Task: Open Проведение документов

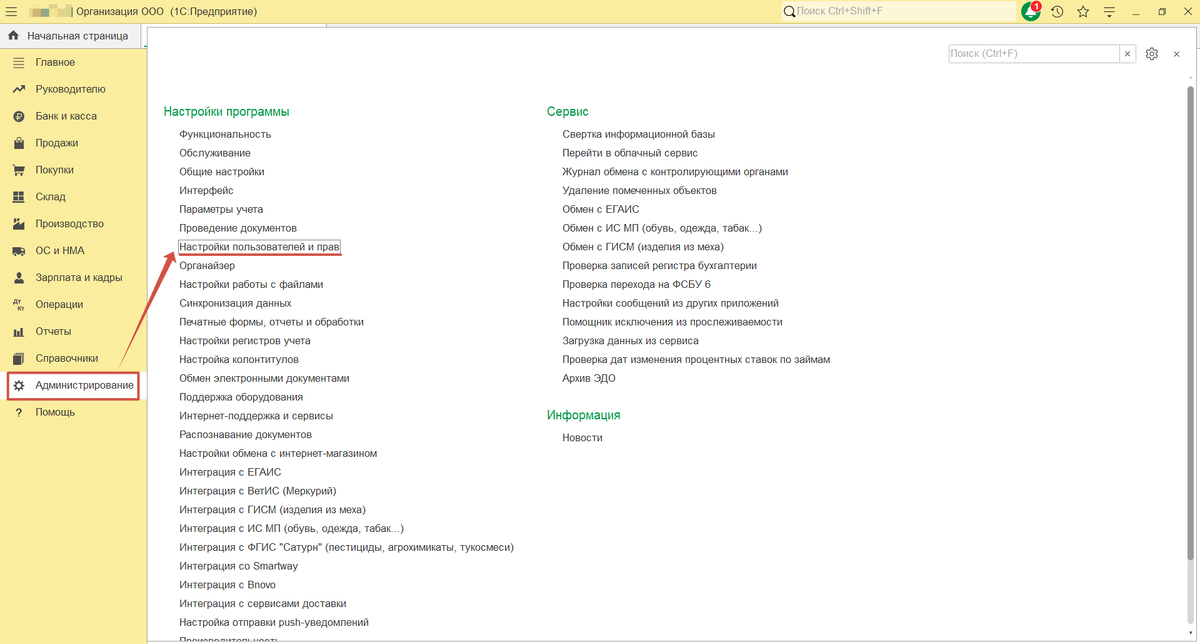Action: point(238,228)
